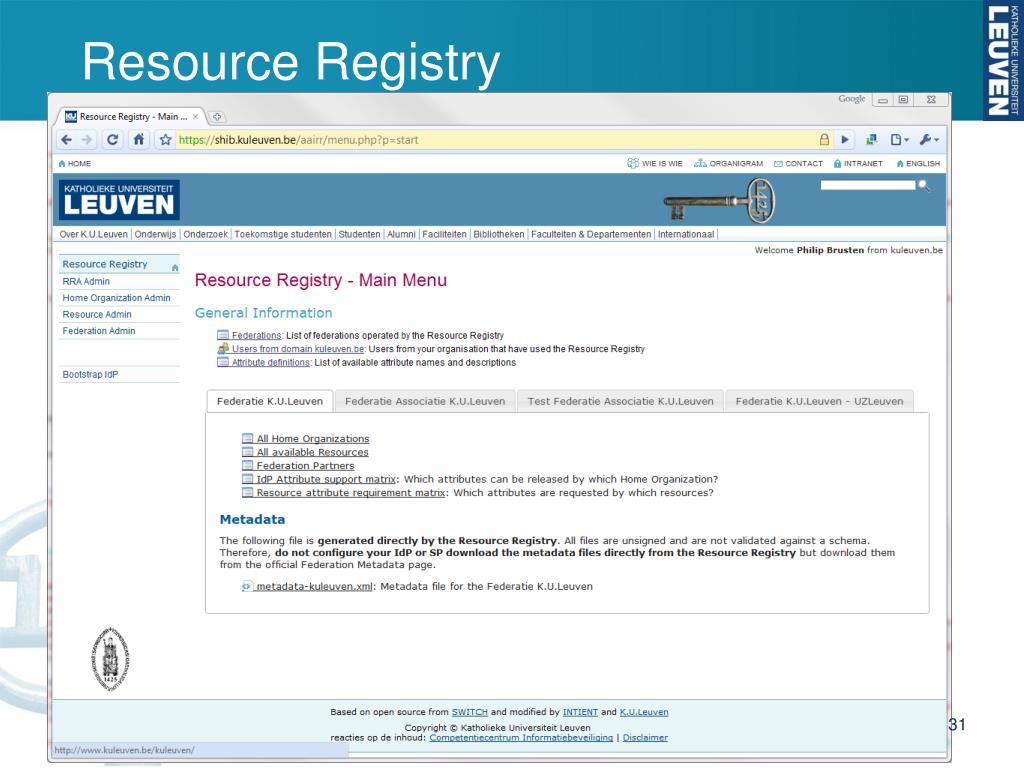Image resolution: width=1024 pixels, height=768 pixels.
Task: Open the Federation Partners link
Action: click(x=305, y=466)
